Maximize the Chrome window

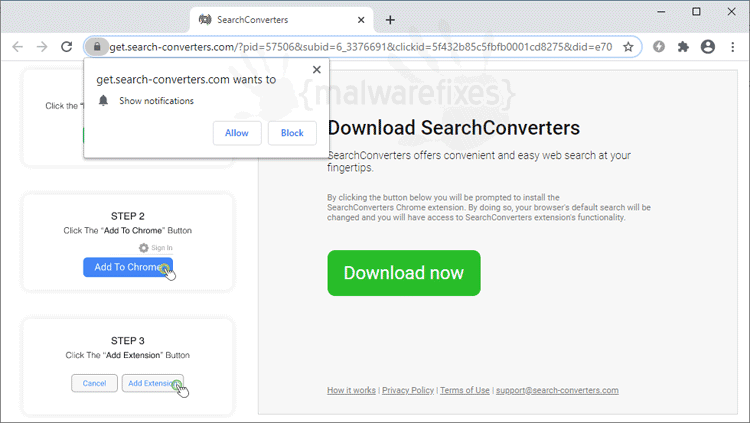click(x=696, y=11)
